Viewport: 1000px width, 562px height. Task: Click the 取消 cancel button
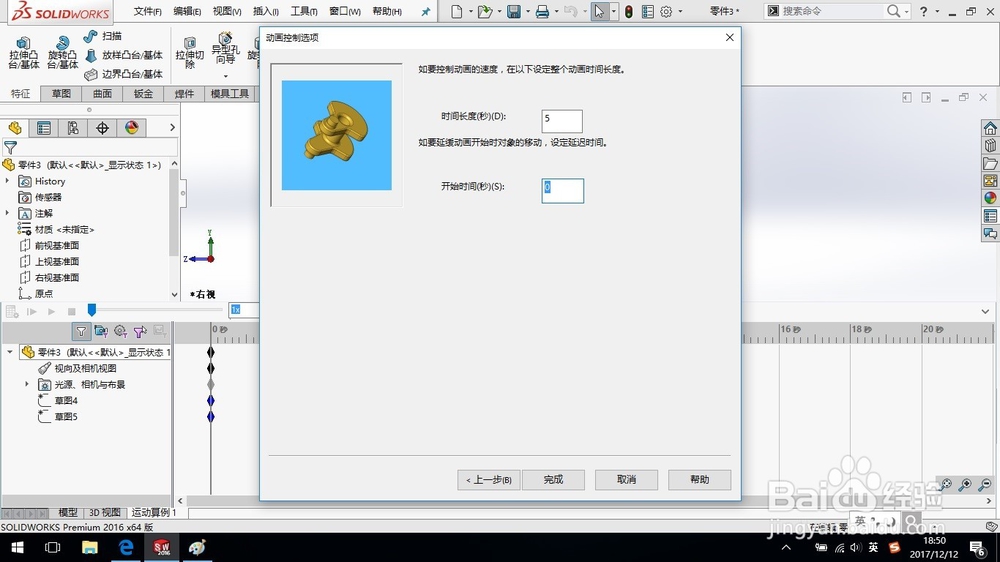[x=626, y=480]
